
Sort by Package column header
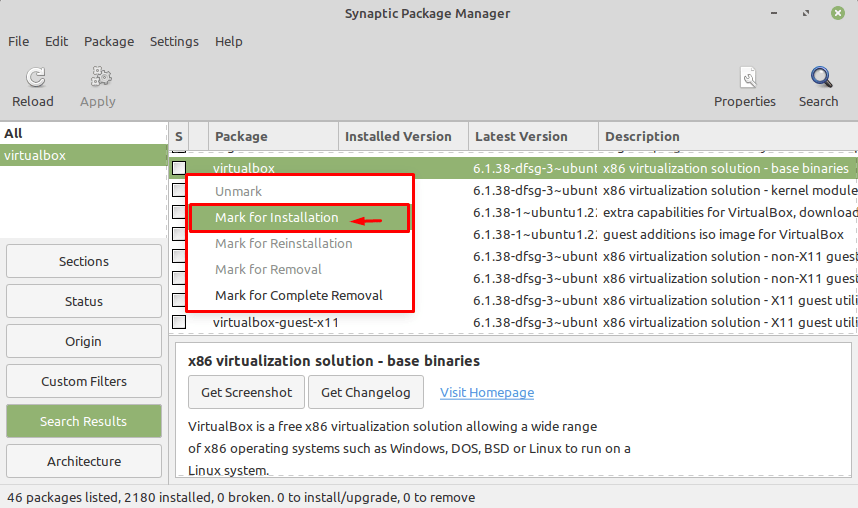pyautogui.click(x=274, y=136)
